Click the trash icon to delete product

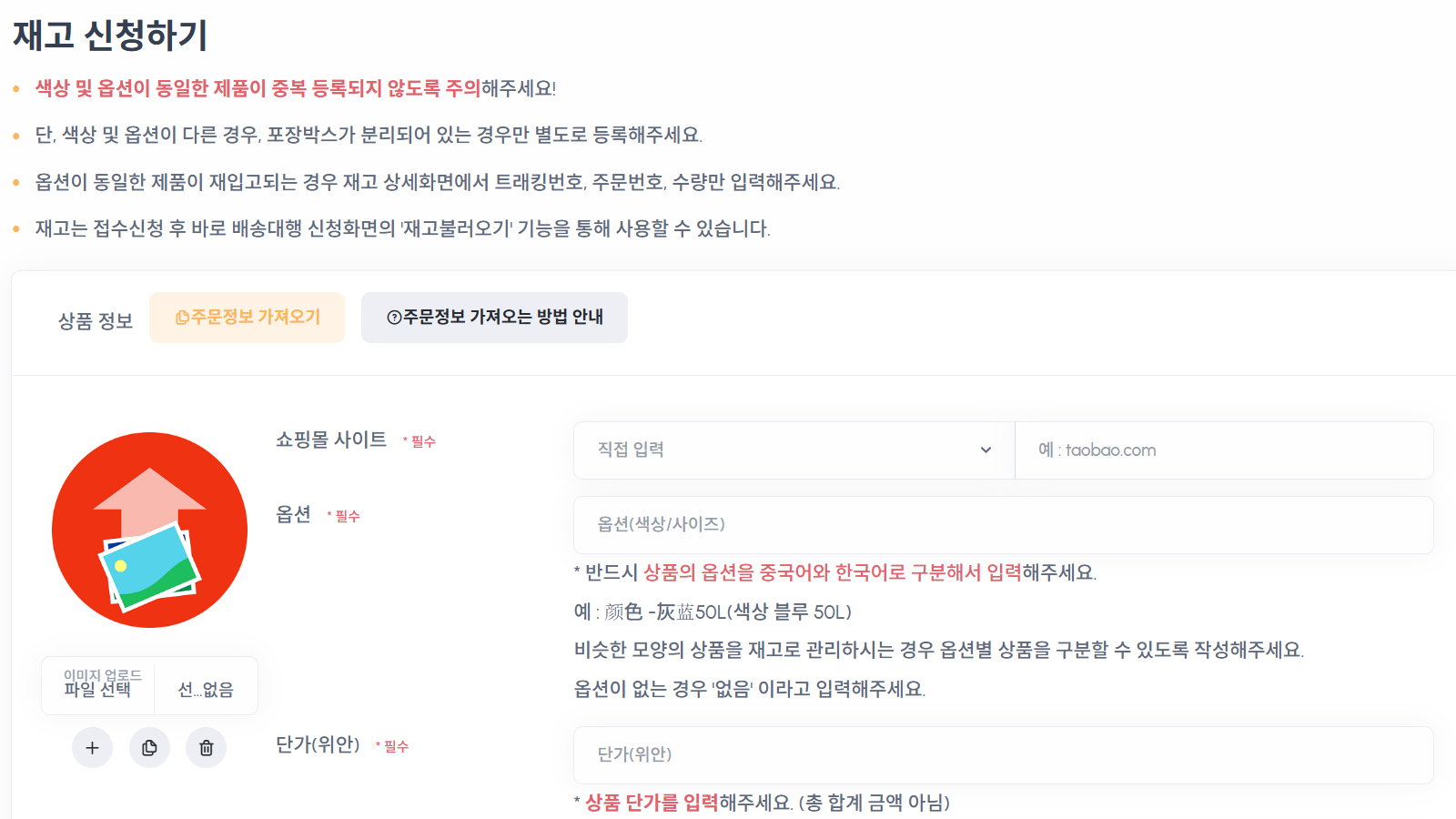coord(205,747)
